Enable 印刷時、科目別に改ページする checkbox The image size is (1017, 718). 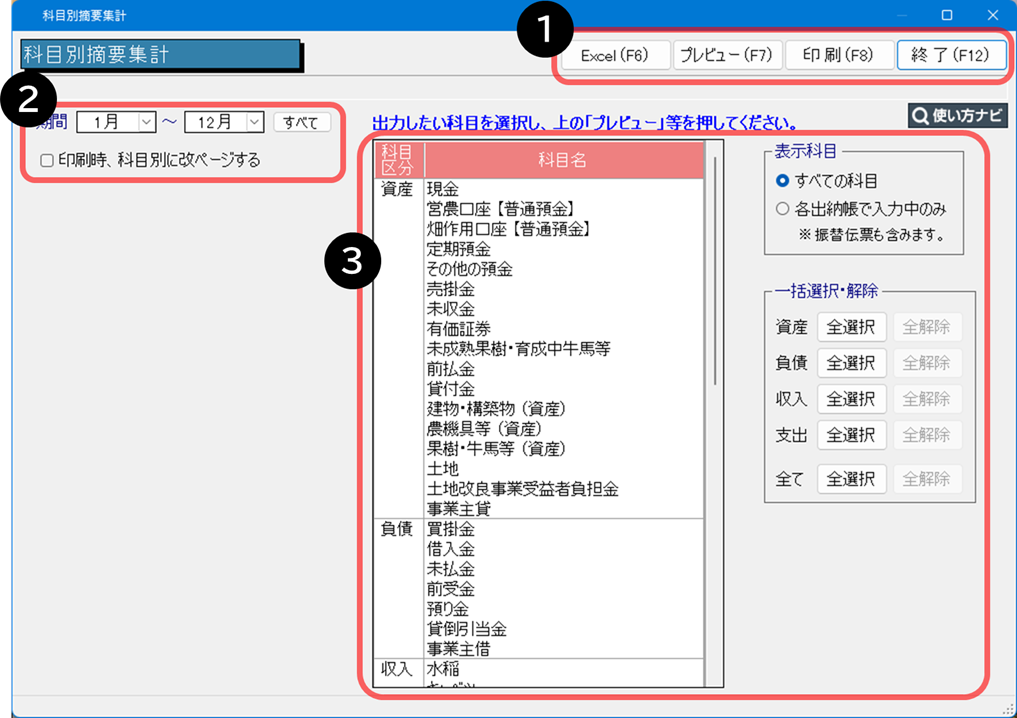coord(47,160)
